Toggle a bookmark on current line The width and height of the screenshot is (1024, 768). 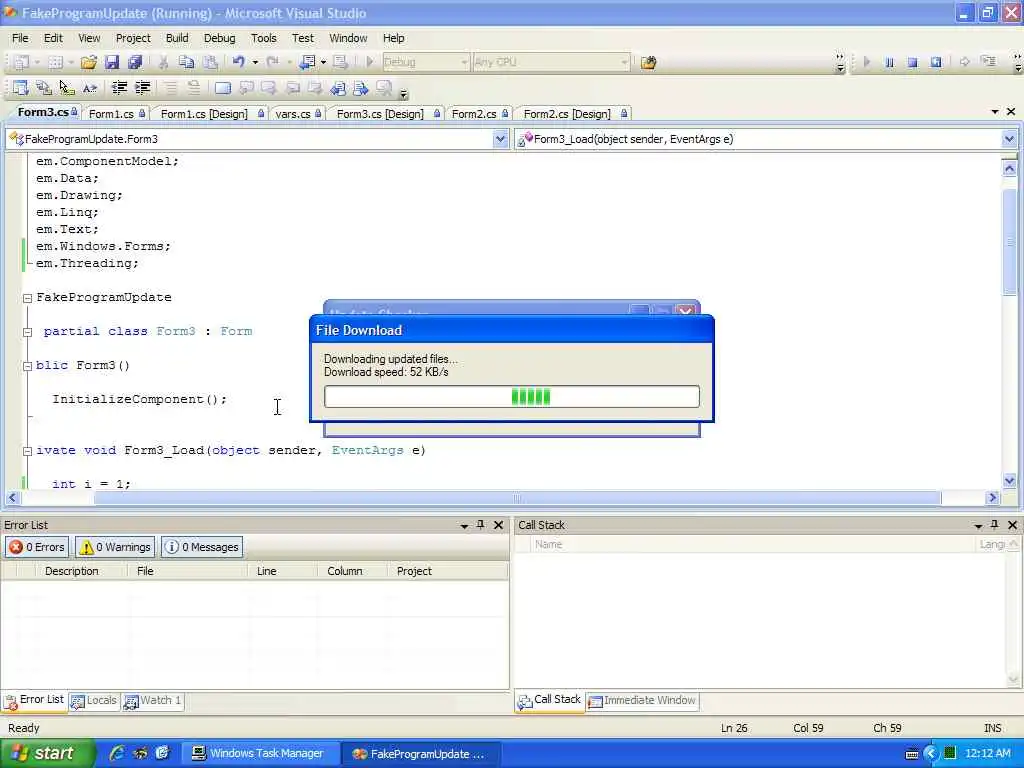click(223, 88)
